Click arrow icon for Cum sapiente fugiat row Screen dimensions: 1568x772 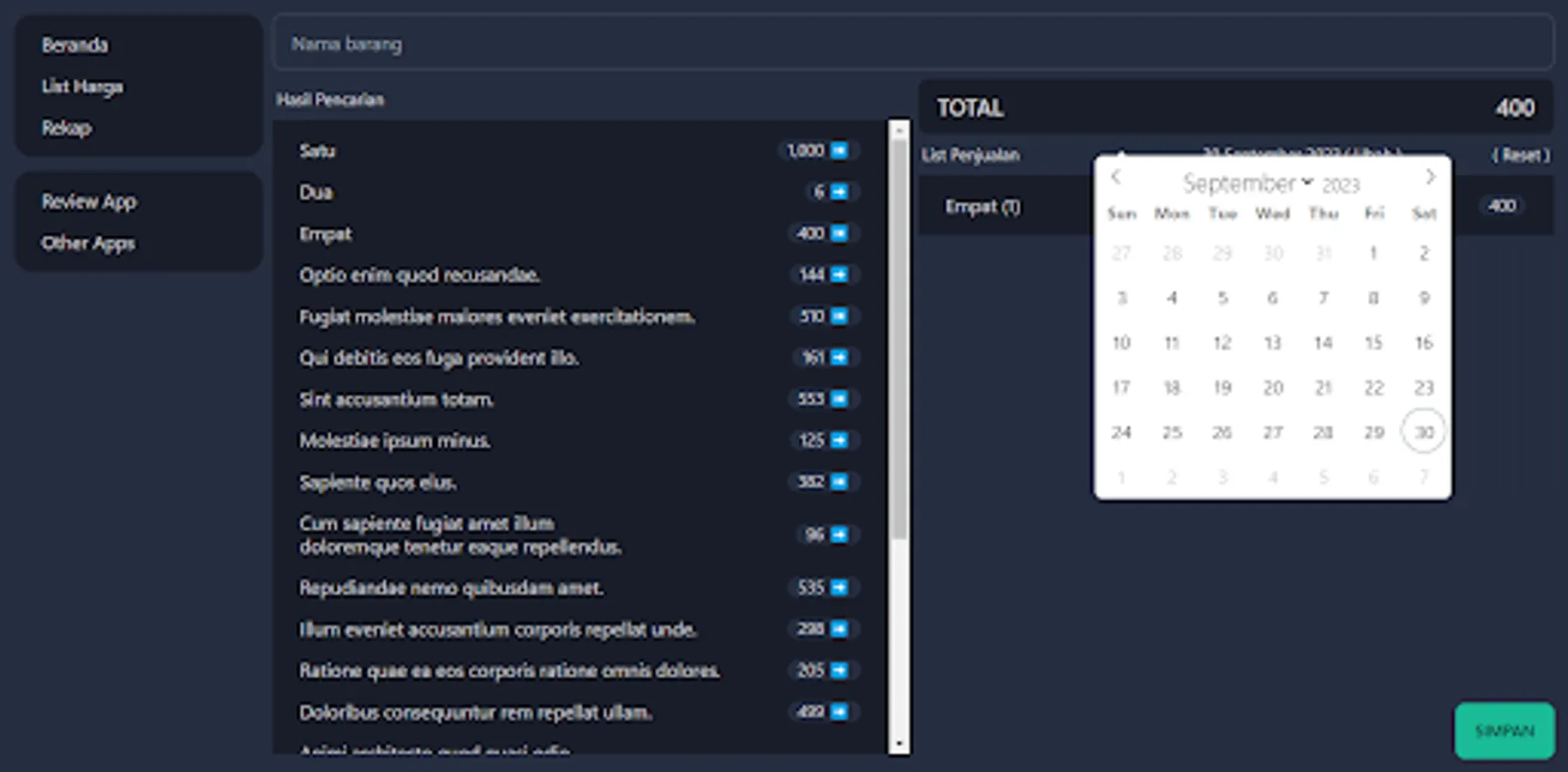tap(839, 535)
